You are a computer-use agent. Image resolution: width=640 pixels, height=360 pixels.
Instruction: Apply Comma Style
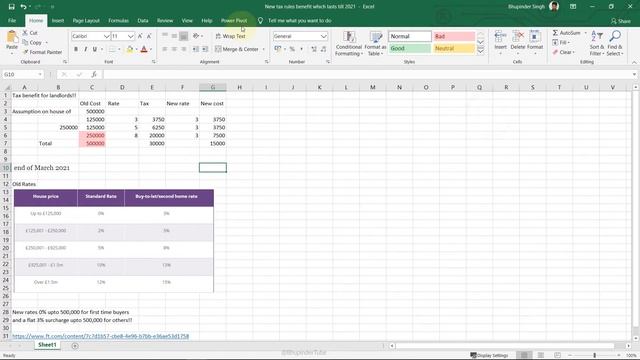coord(302,49)
